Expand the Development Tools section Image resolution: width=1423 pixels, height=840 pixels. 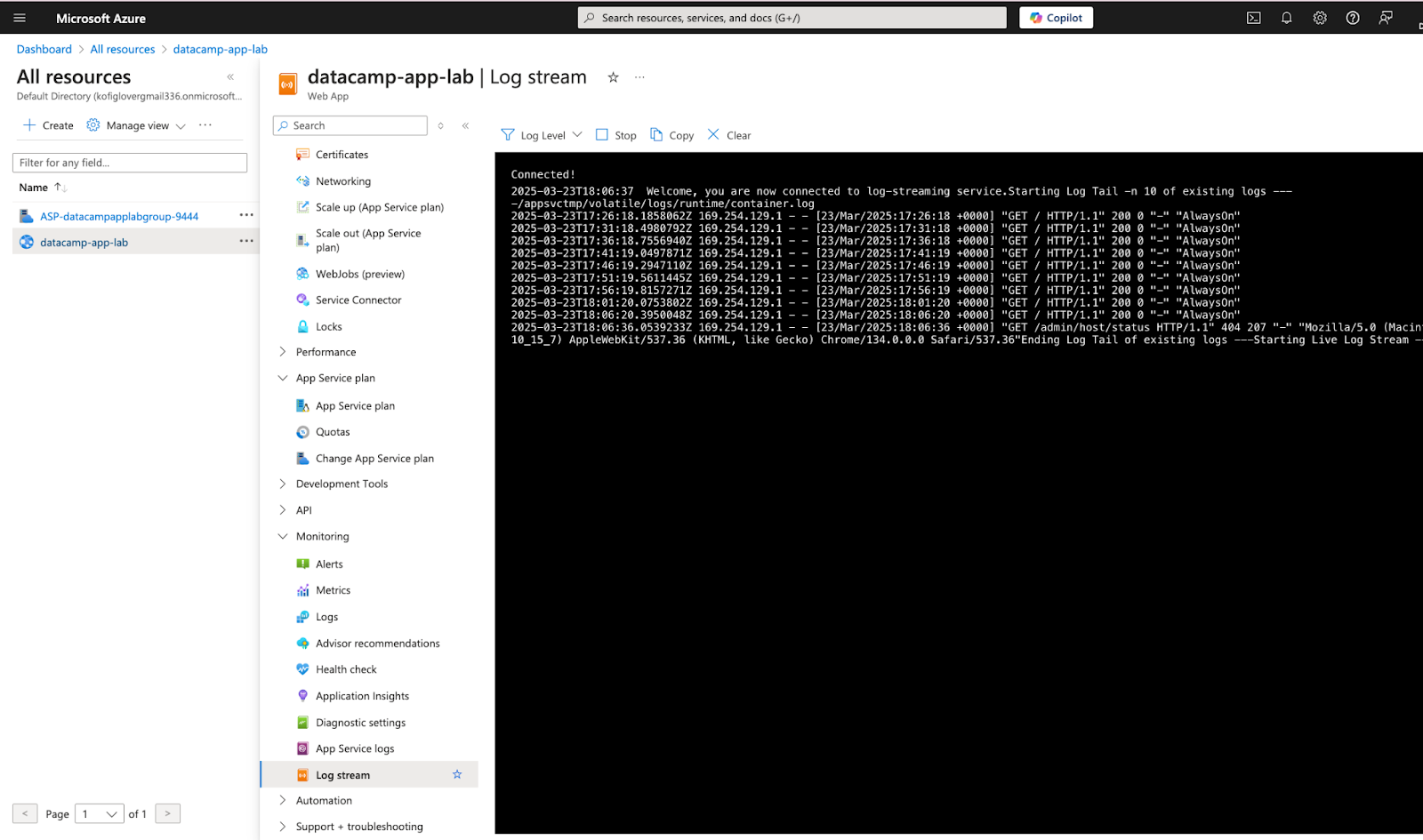[342, 484]
